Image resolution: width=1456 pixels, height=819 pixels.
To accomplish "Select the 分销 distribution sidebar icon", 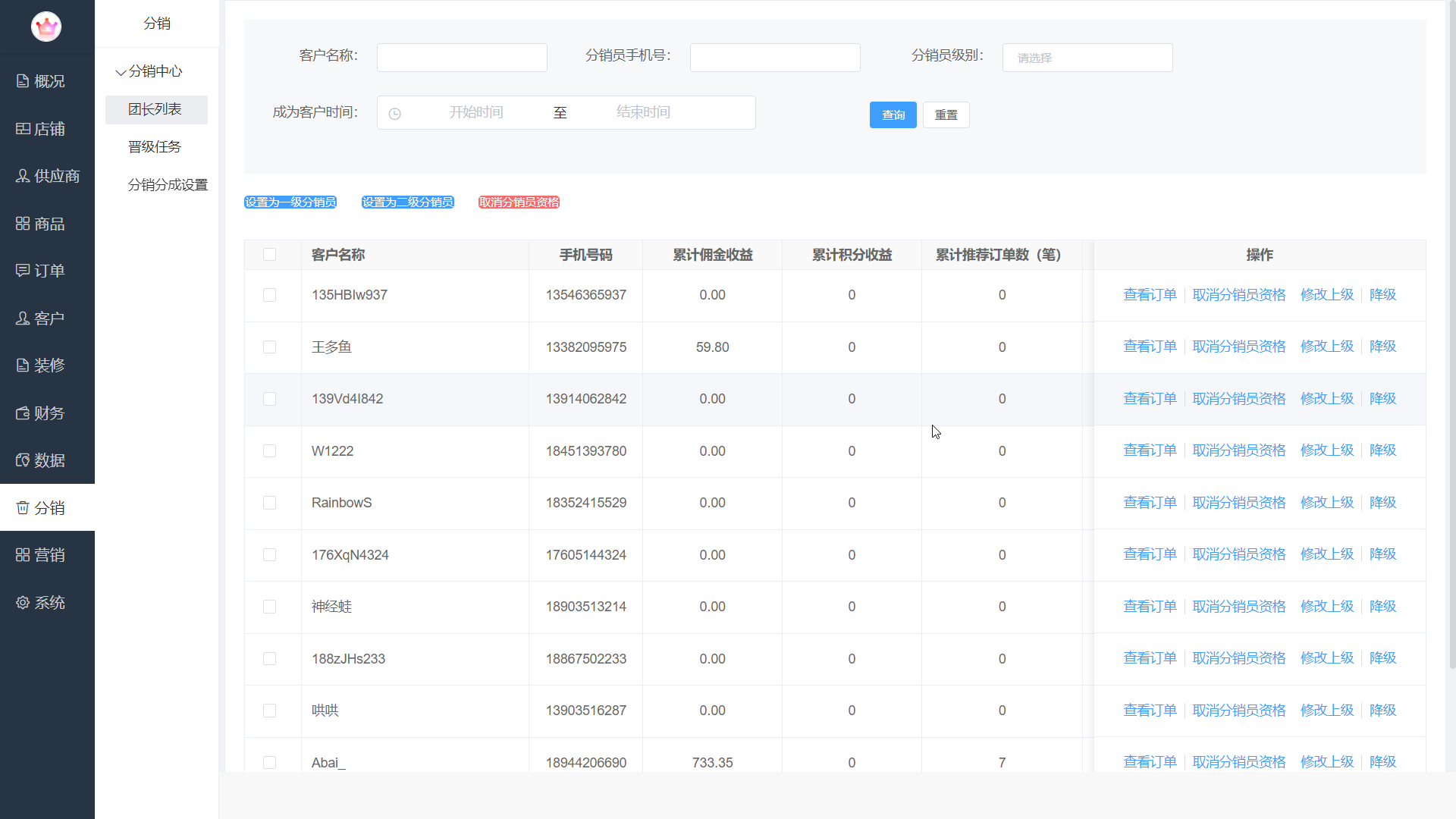I will click(23, 508).
